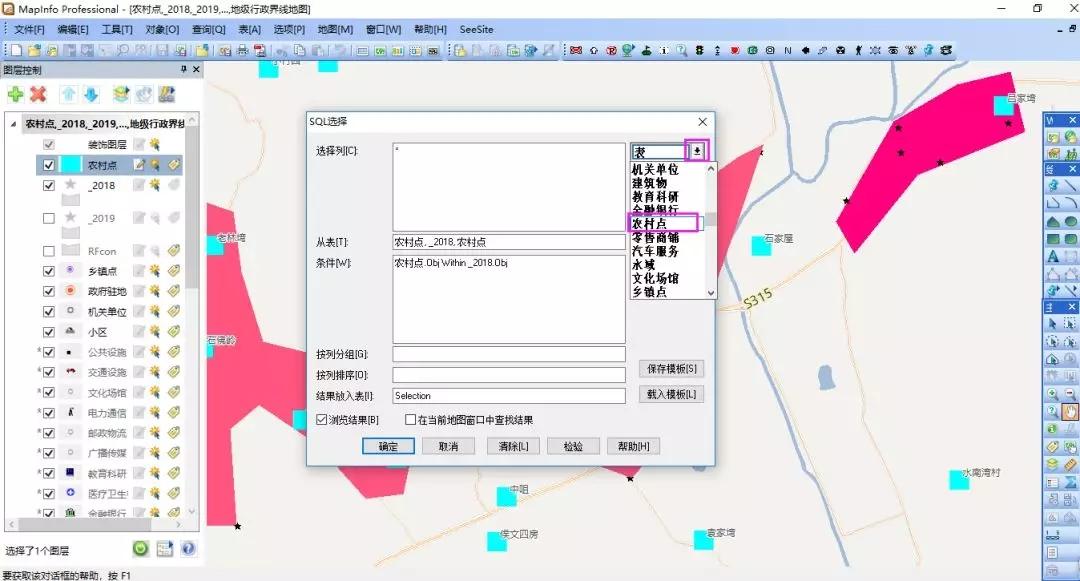Click the New Table toolbar icon
1080x581 pixels.
17,50
